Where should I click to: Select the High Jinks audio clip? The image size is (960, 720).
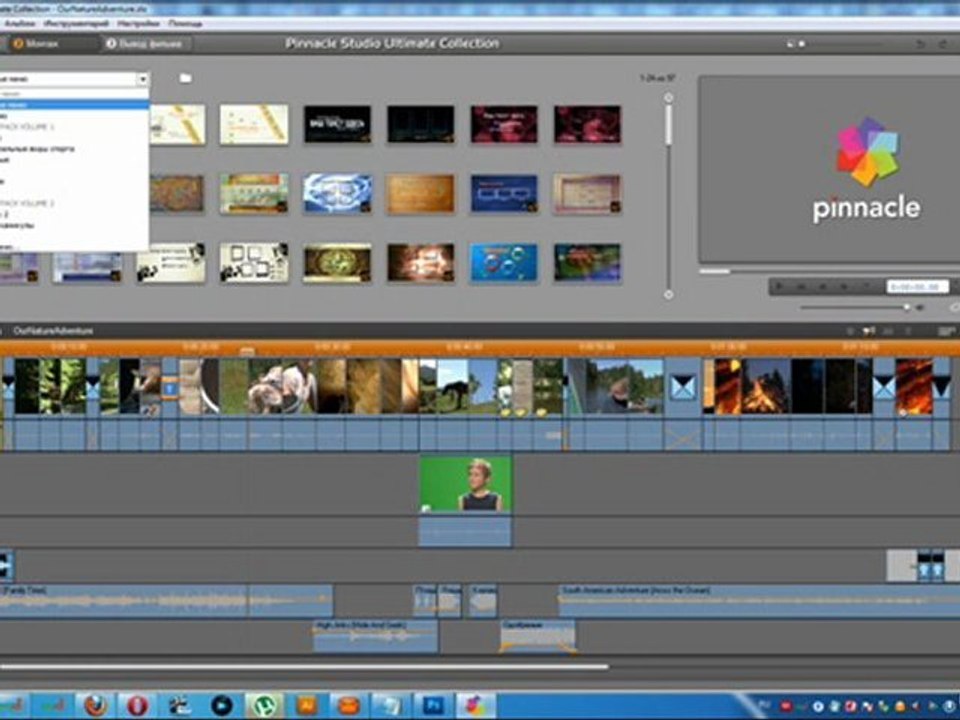[375, 636]
